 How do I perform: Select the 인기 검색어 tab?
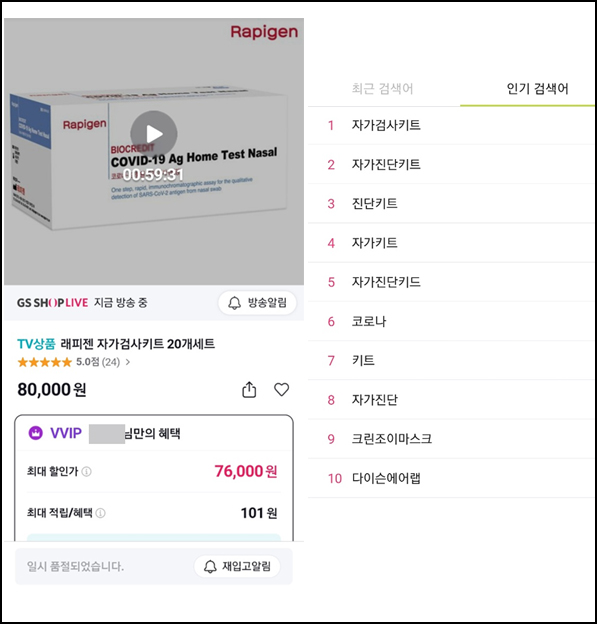tap(537, 88)
